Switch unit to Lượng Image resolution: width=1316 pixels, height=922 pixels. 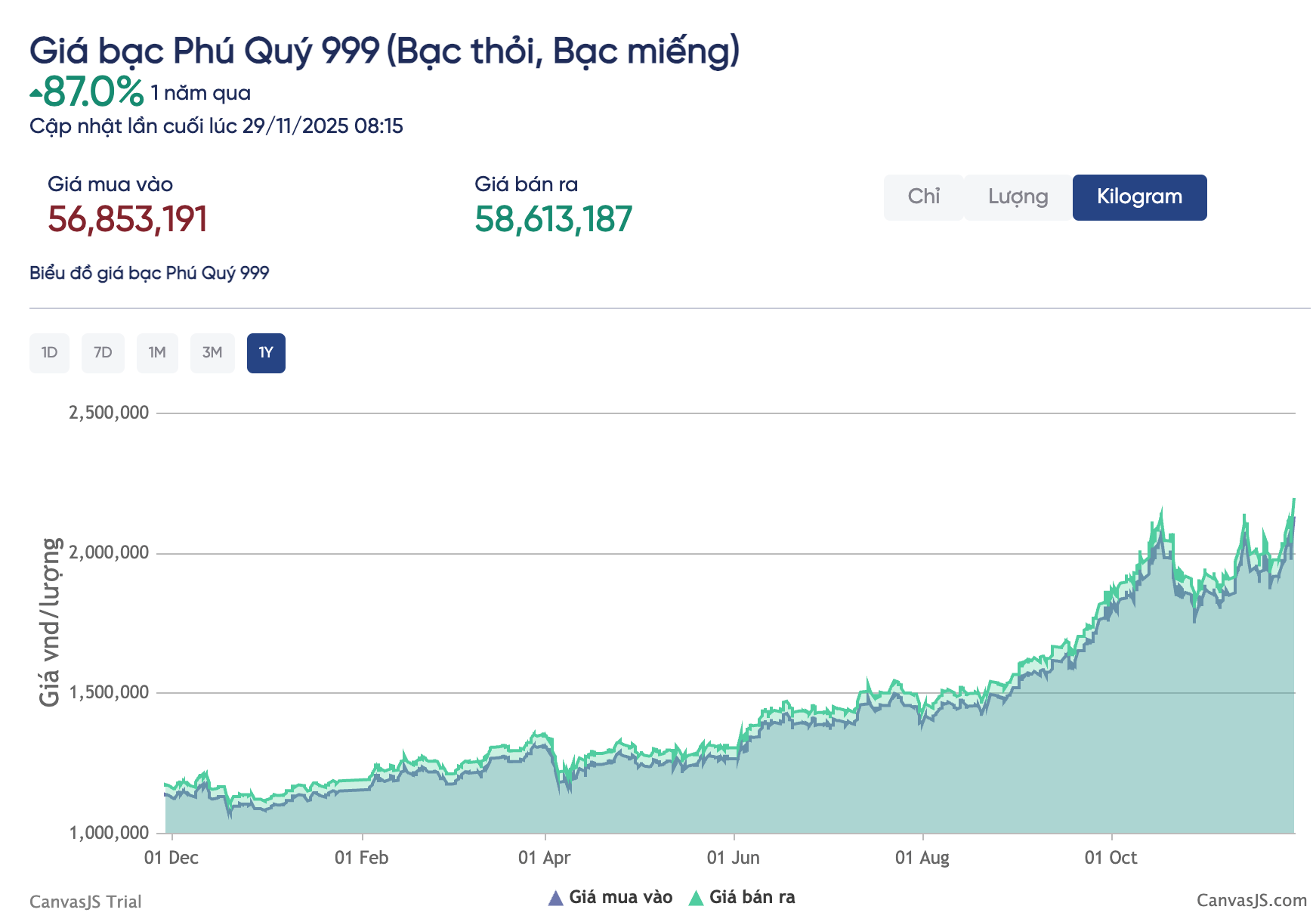tap(1018, 197)
